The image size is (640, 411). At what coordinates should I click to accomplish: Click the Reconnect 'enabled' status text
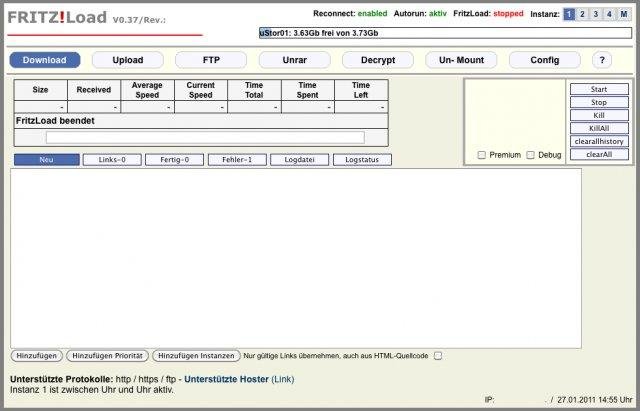tap(372, 13)
